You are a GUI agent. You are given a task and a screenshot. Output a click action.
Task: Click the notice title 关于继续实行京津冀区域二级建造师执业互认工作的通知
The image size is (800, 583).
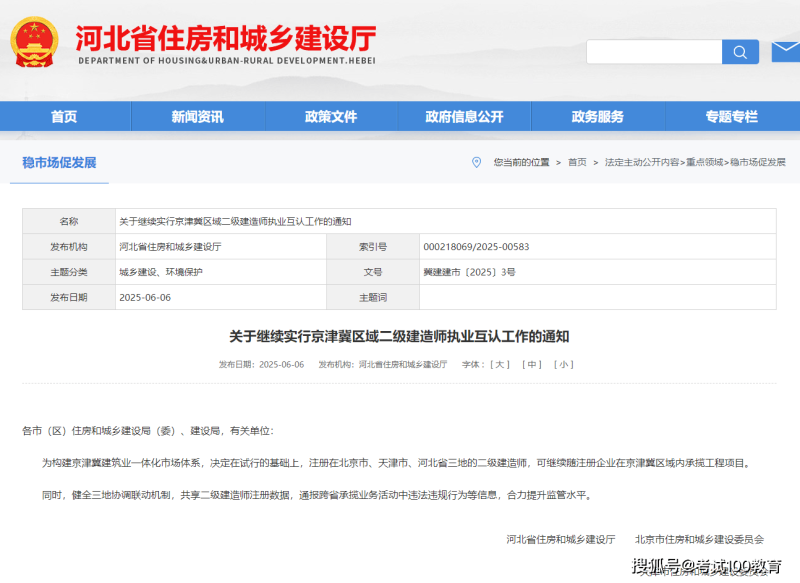400,334
